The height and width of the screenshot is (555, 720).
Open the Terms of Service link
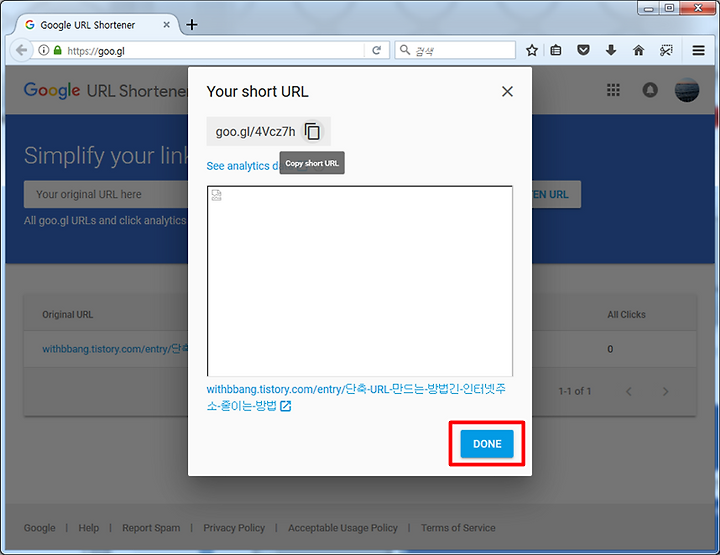[x=458, y=528]
